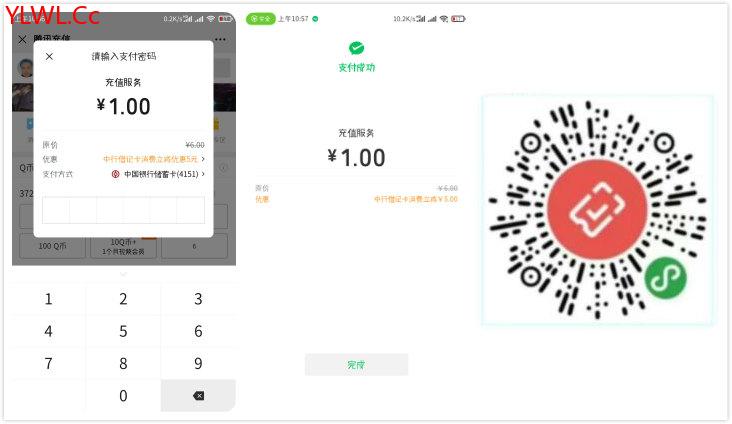
Task: Collapse the numeric keypad with the chevron
Action: 123,274
